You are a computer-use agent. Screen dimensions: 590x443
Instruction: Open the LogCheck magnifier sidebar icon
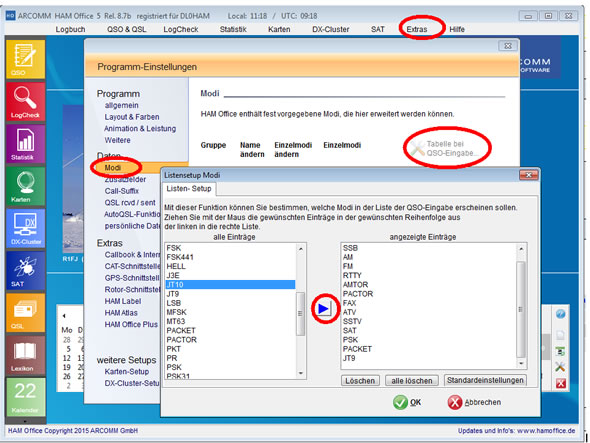(25, 101)
